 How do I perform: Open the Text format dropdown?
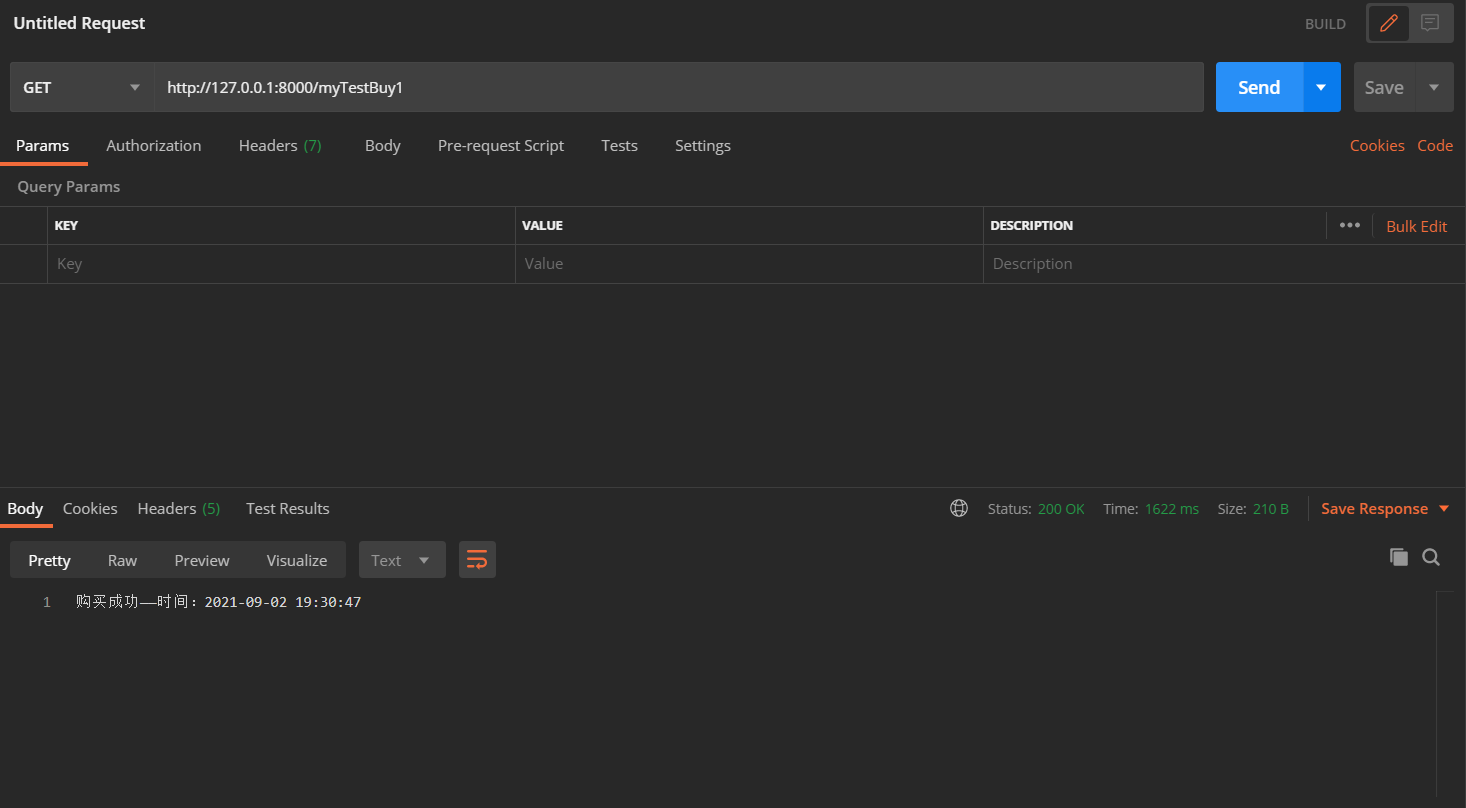click(402, 560)
